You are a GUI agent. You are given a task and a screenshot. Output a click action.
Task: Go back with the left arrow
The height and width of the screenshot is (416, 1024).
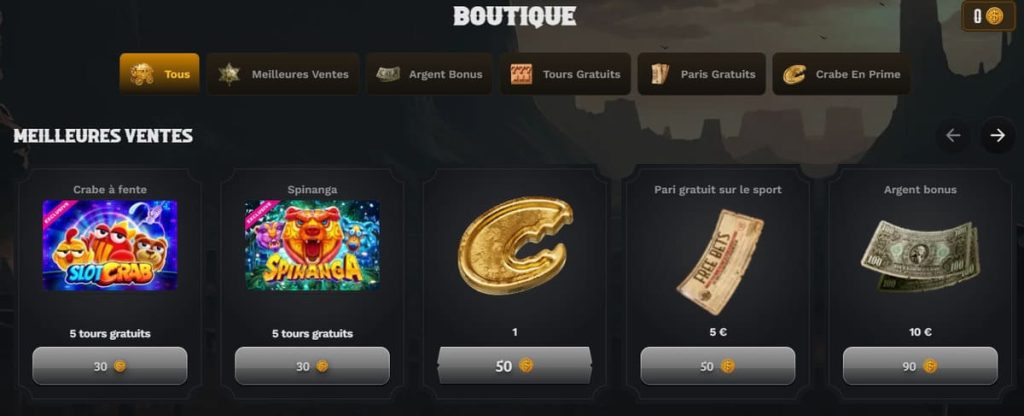point(953,135)
